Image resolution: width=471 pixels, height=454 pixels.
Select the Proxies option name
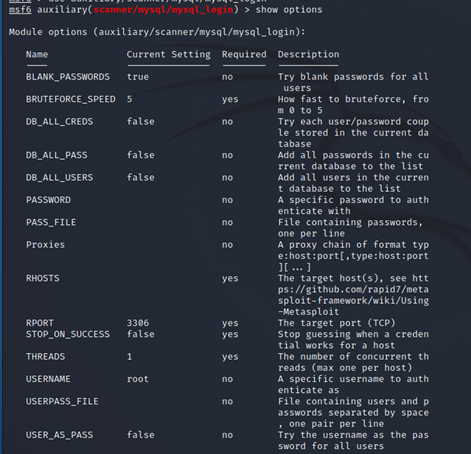(45, 245)
